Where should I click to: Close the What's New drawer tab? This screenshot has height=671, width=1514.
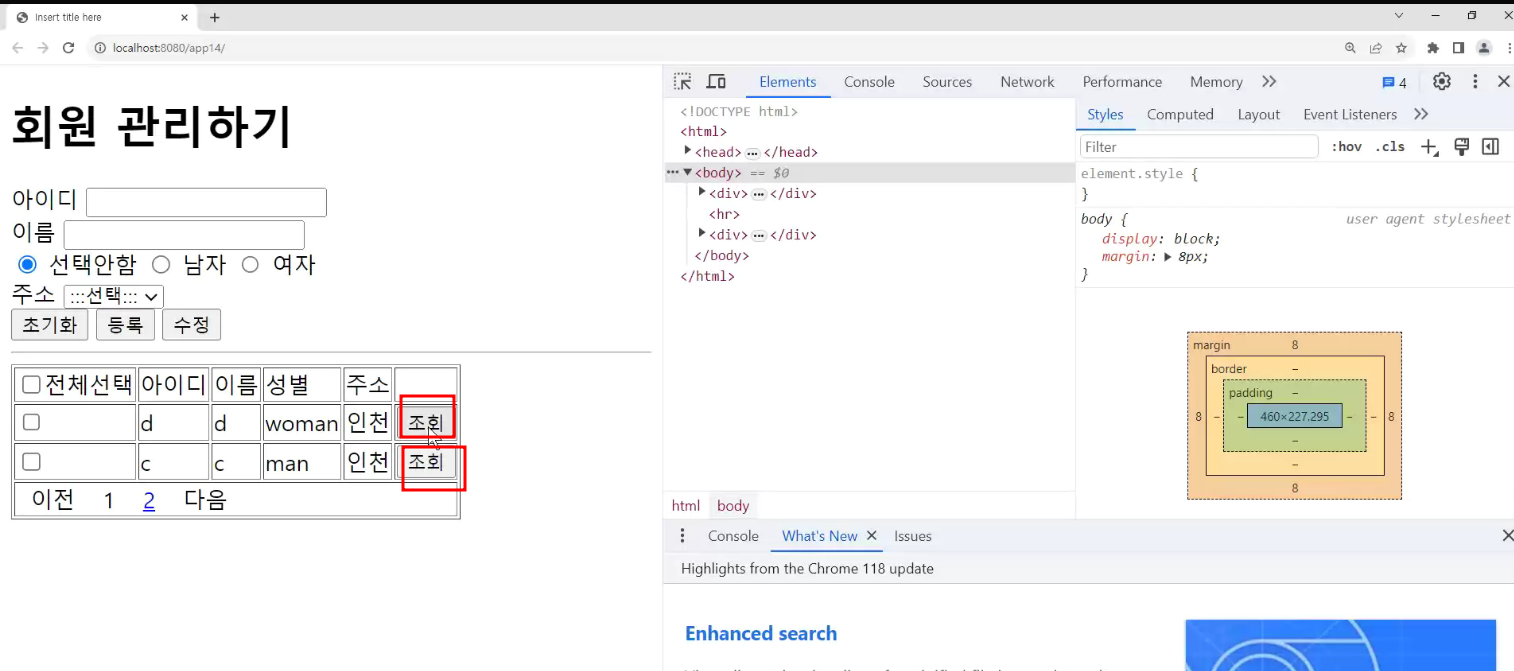[872, 536]
